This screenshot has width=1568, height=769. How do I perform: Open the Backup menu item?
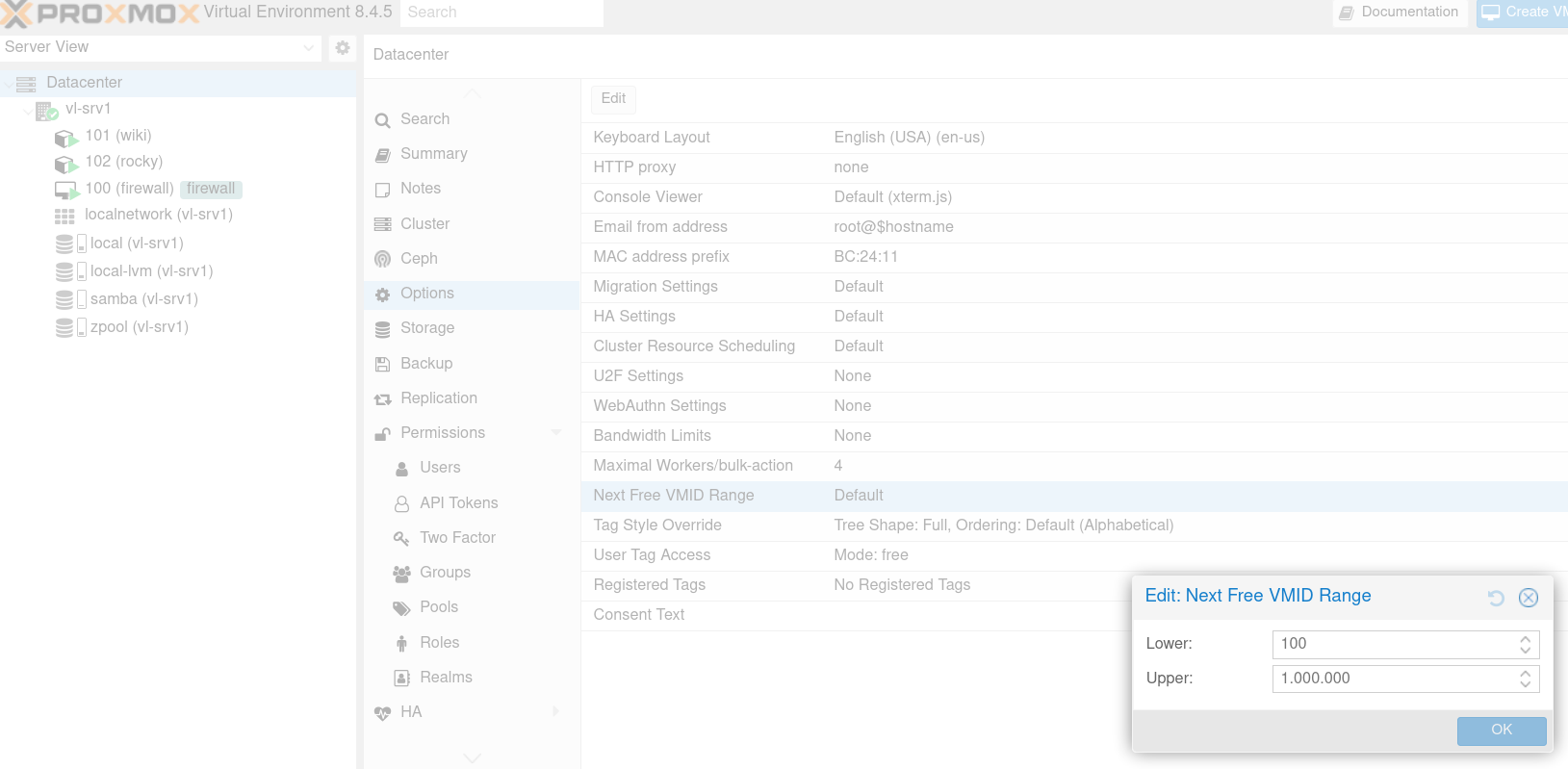tap(426, 364)
